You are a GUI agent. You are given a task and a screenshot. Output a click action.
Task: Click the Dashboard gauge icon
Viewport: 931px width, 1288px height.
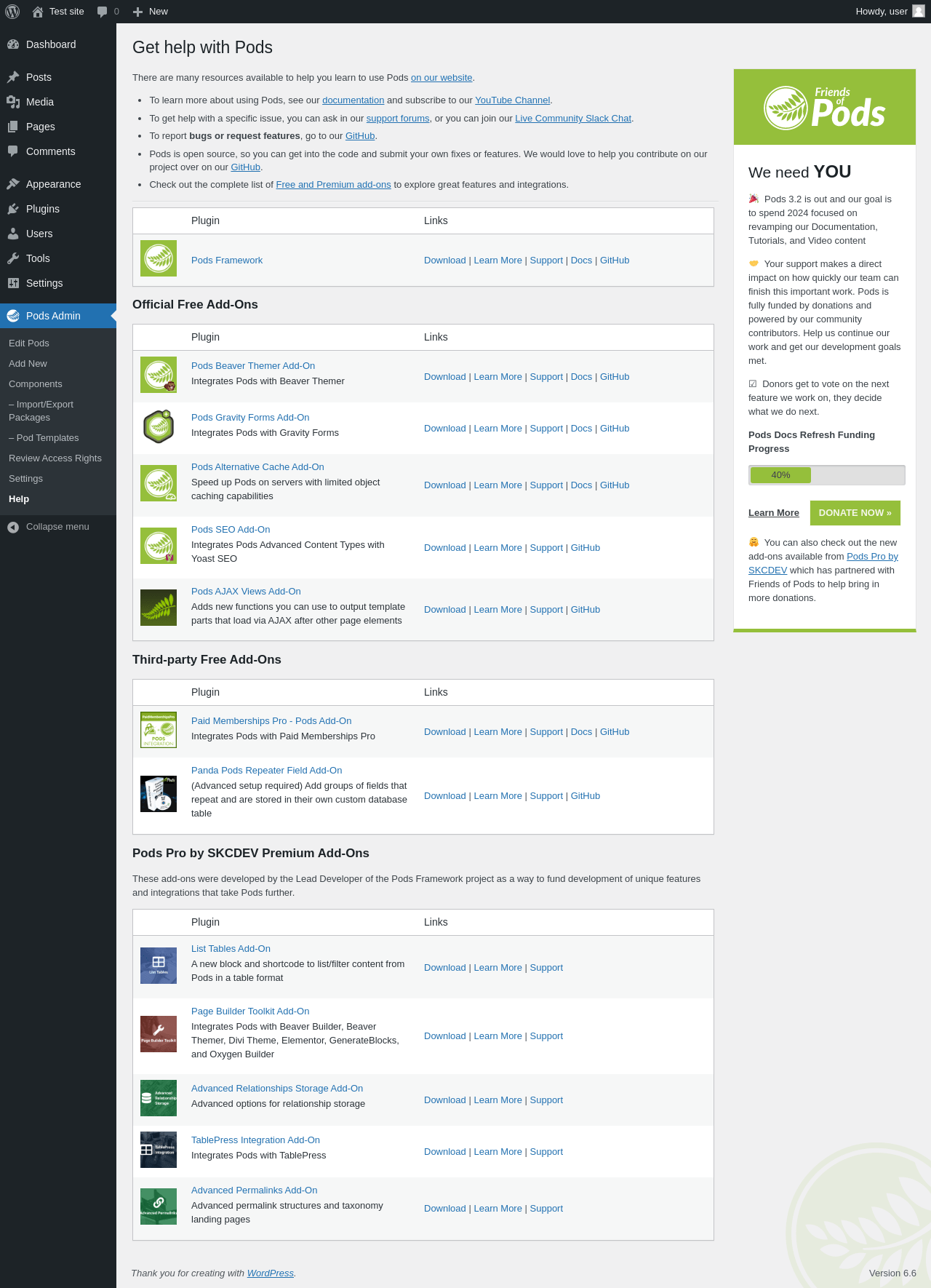pyautogui.click(x=13, y=44)
